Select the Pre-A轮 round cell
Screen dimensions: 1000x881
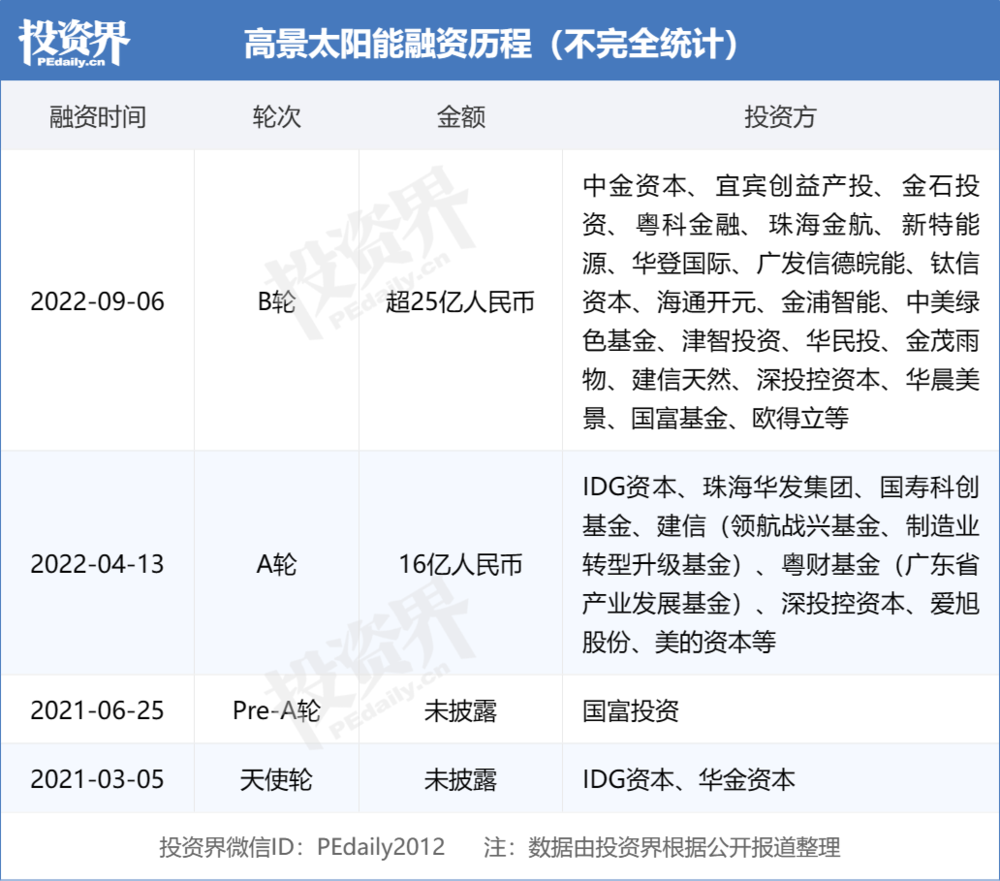276,710
